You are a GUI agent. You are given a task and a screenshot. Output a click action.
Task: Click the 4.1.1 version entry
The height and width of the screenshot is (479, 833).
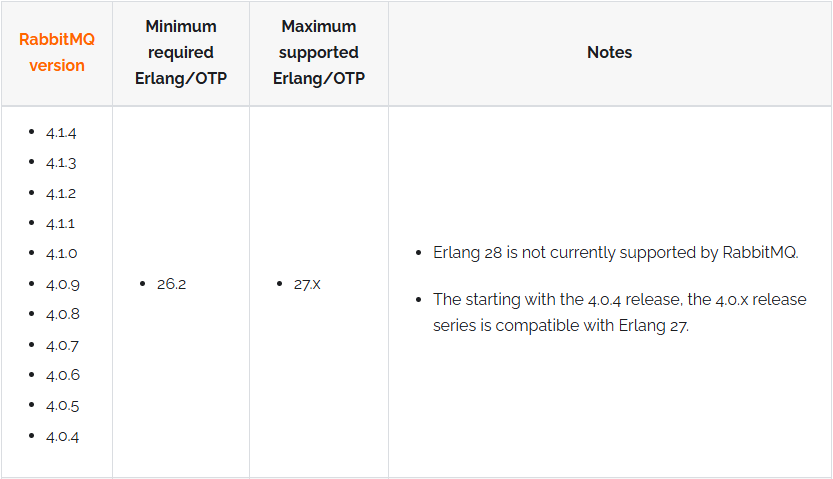coord(61,224)
